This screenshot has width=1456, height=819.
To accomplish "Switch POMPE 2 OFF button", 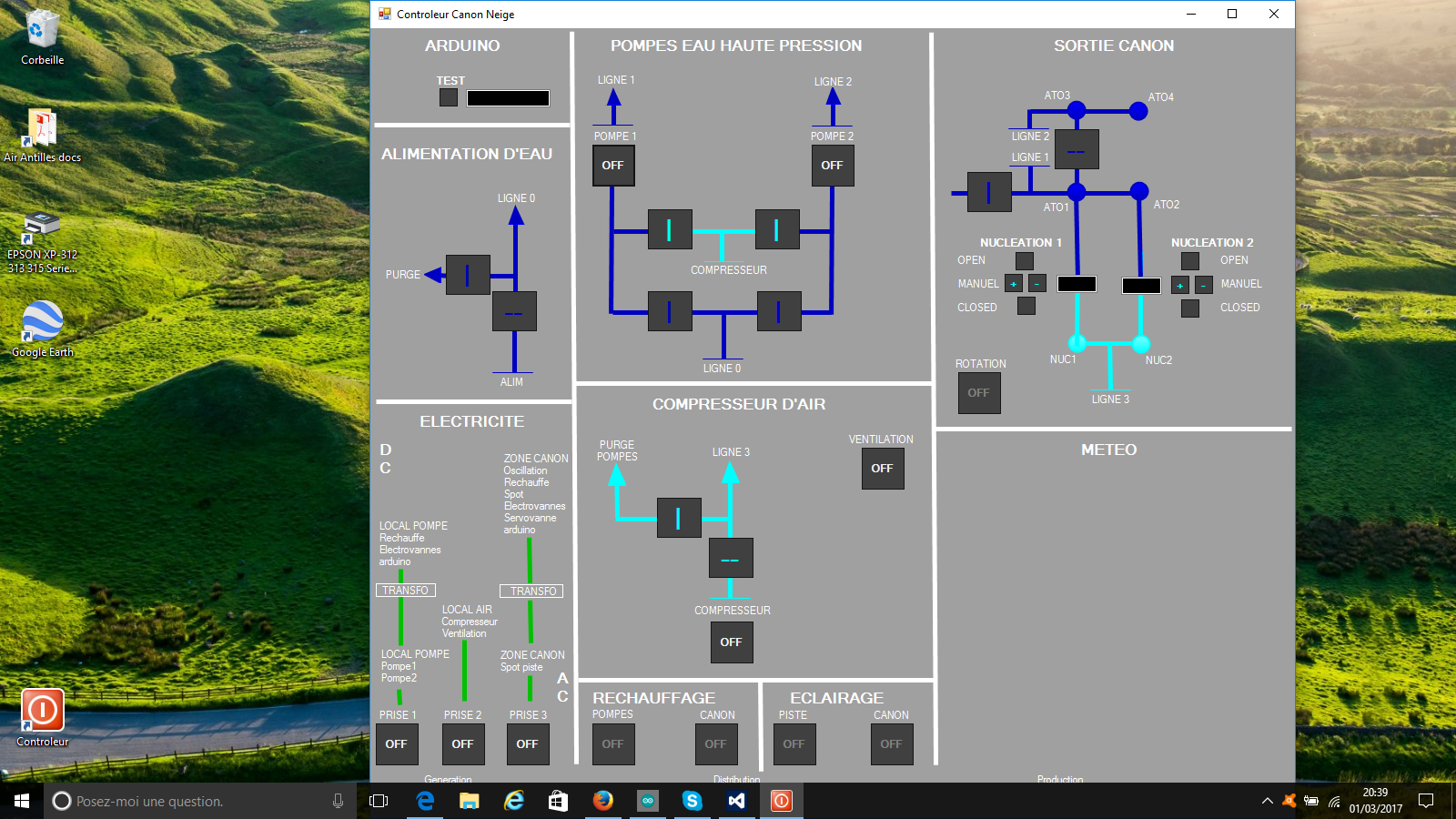I will click(x=833, y=166).
